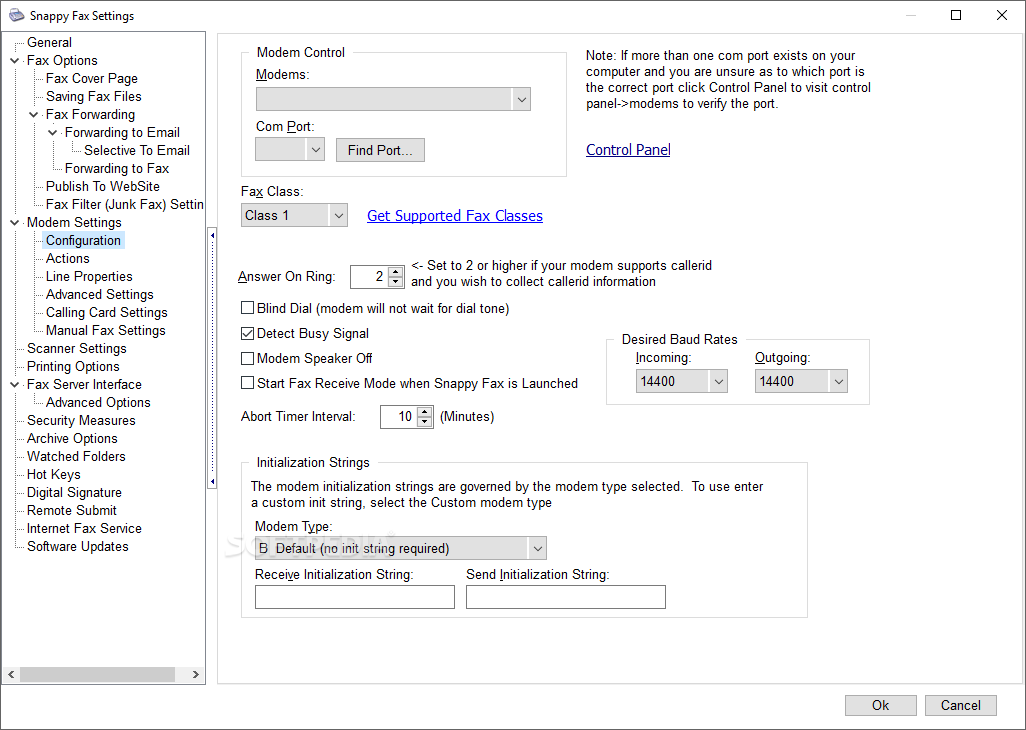1026x730 pixels.
Task: Select Publish To WebSite tree item
Action: 103,186
